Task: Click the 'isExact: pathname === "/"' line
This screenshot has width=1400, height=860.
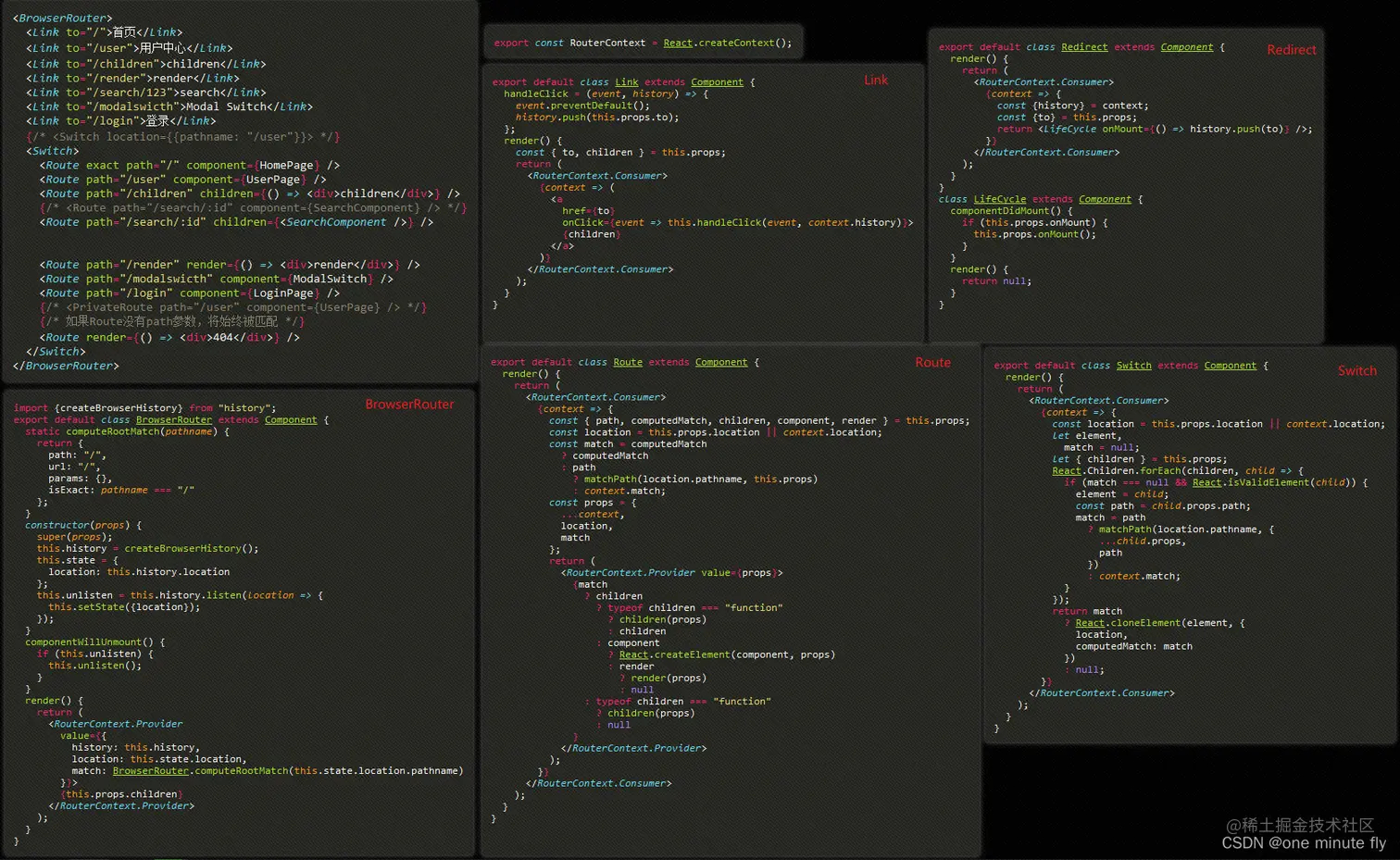Action: tap(121, 491)
